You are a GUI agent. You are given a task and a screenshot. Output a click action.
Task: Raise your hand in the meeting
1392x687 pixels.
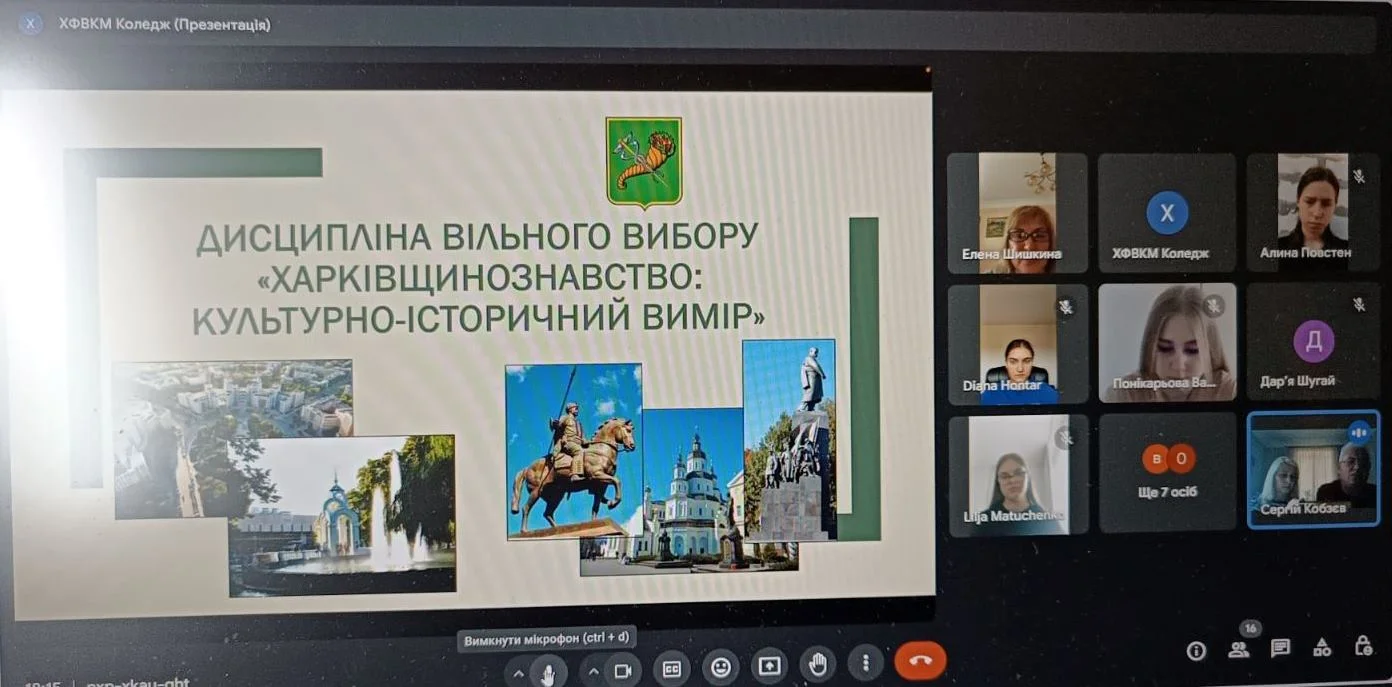818,664
